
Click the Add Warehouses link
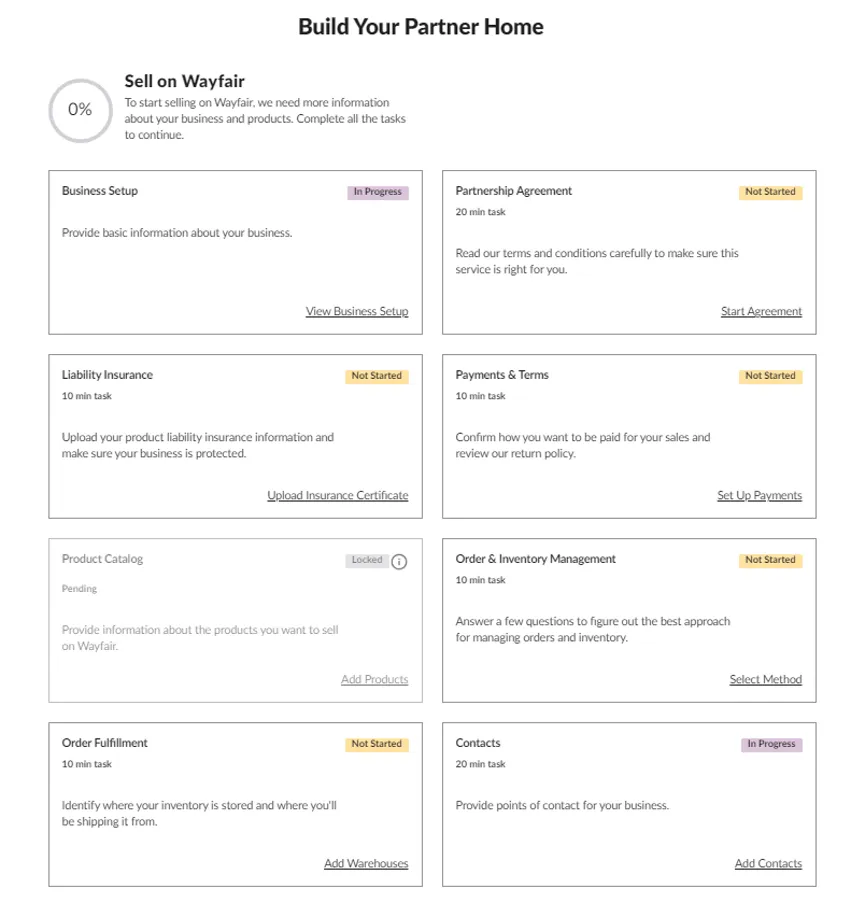[x=366, y=863]
